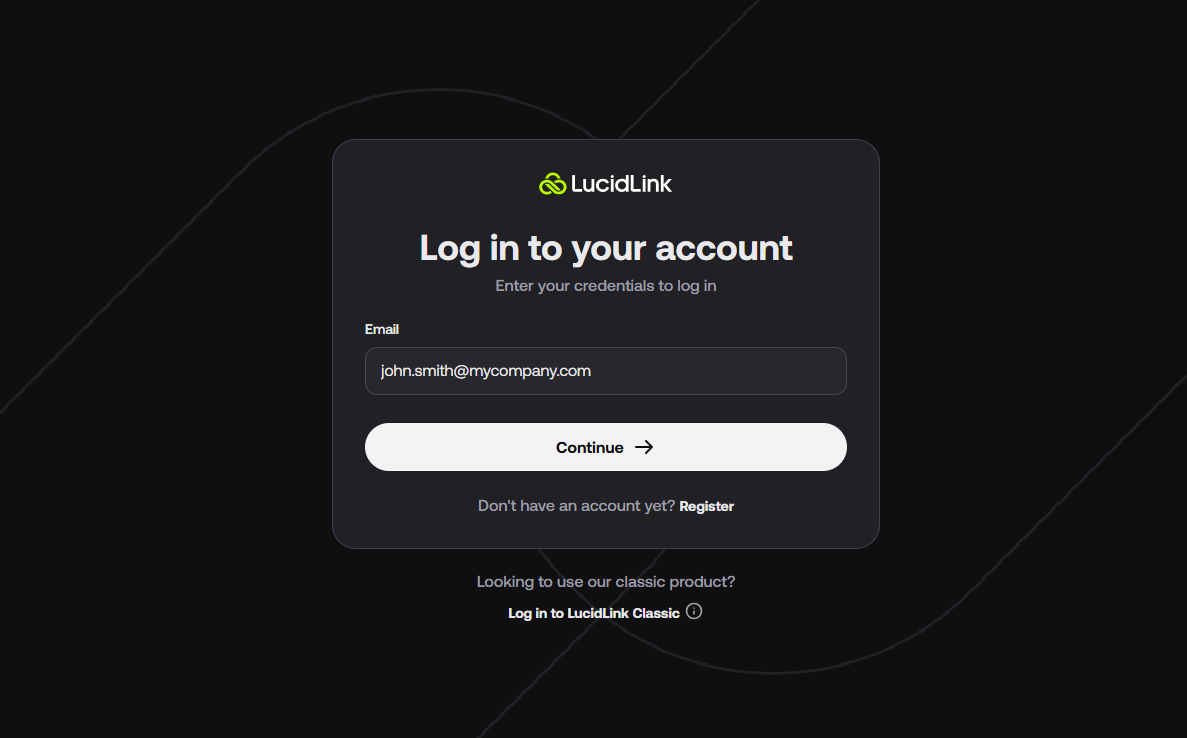The image size is (1187, 738).
Task: Click the decorative curved line in background
Action: point(773,672)
